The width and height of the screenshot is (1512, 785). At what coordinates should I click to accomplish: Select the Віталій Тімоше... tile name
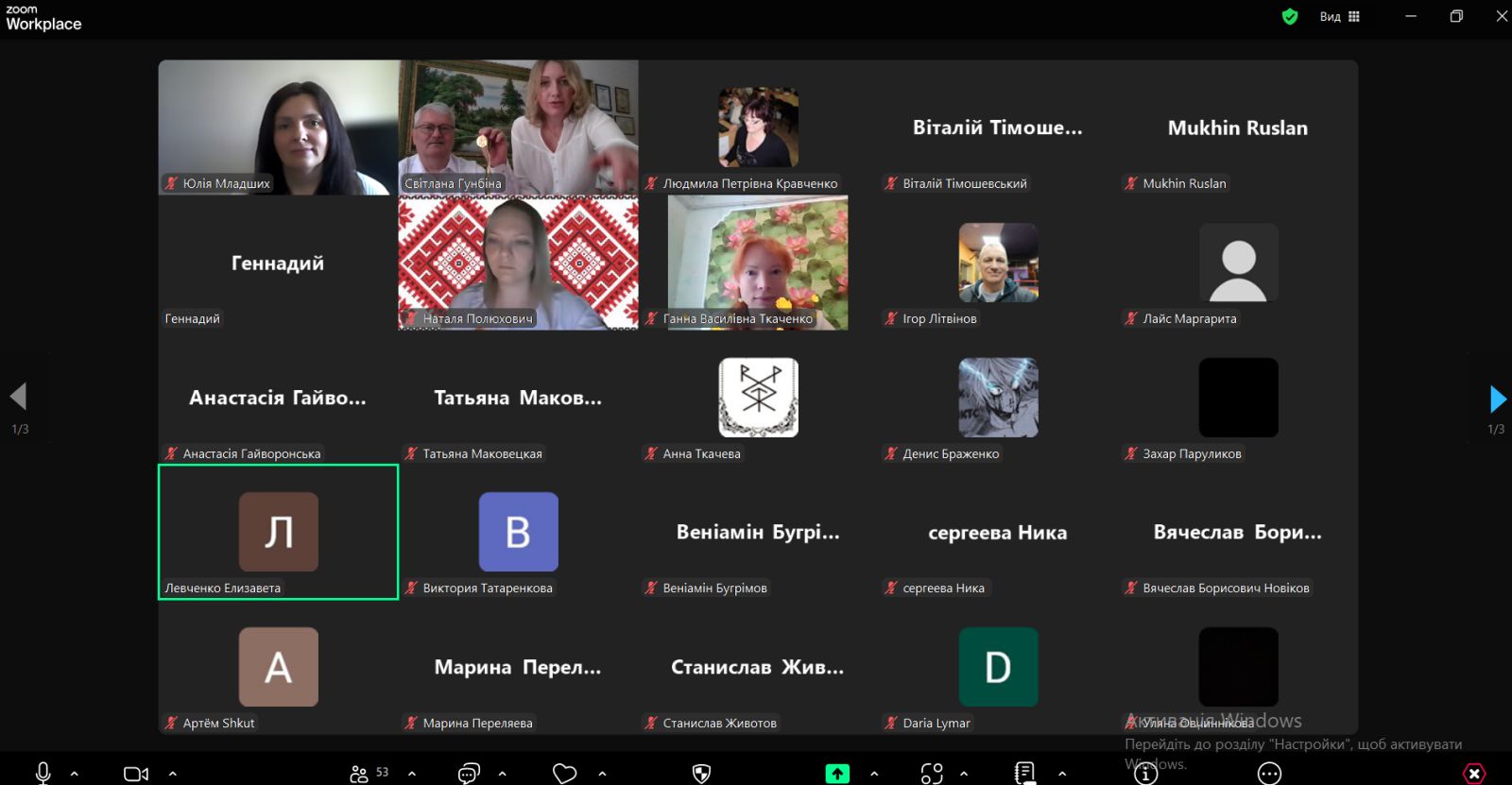(x=998, y=128)
